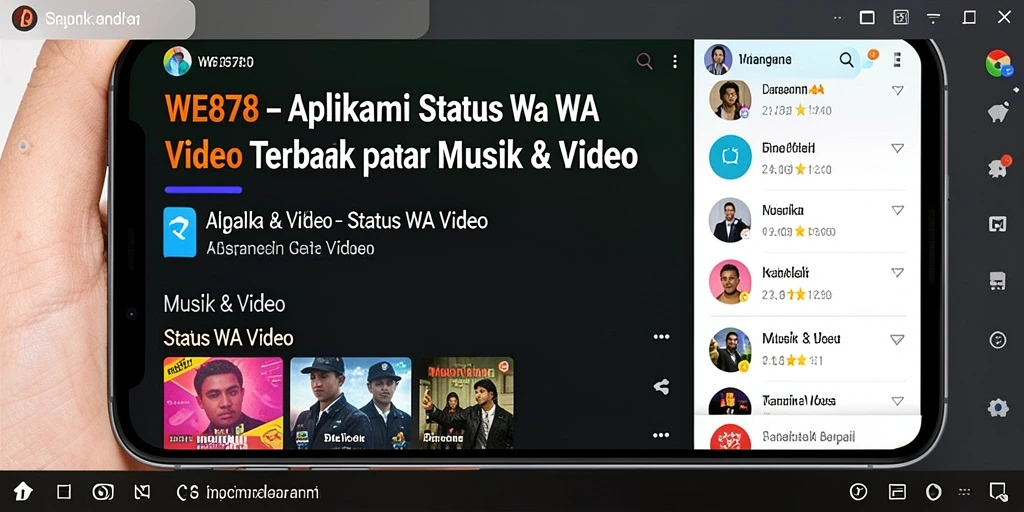Expand the first contact row's dropdown arrow
1024x512 pixels.
[897, 90]
